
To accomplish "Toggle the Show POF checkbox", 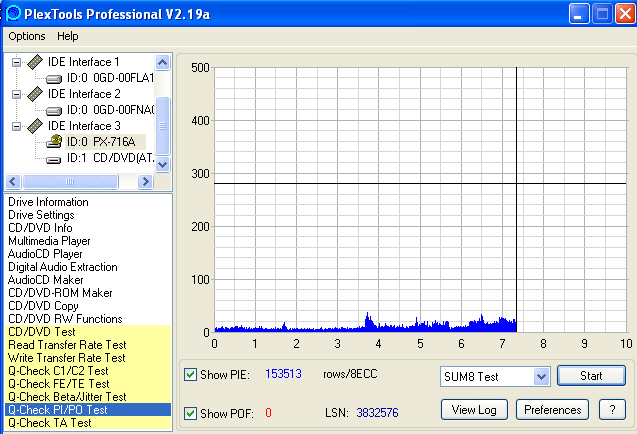I will point(191,414).
